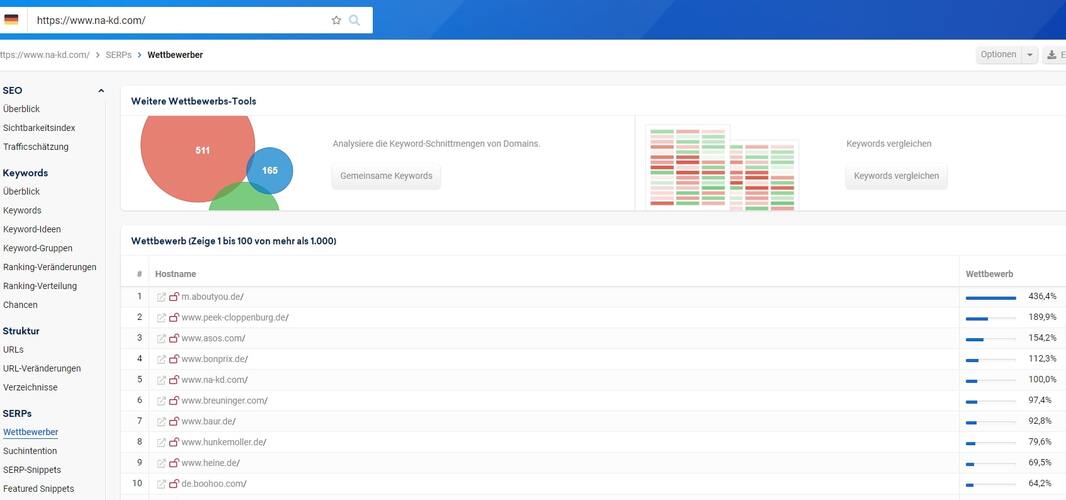Open Suchintention in sidebar

30,451
